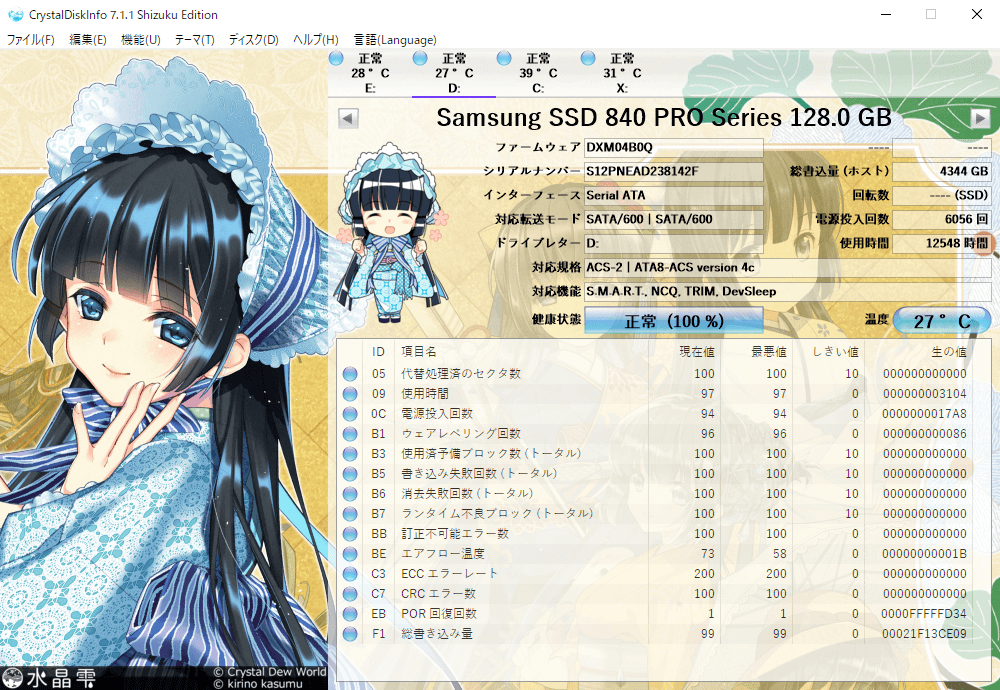Click status orb for attribute 0C
Screen dimensions: 1000x690
tap(350, 414)
